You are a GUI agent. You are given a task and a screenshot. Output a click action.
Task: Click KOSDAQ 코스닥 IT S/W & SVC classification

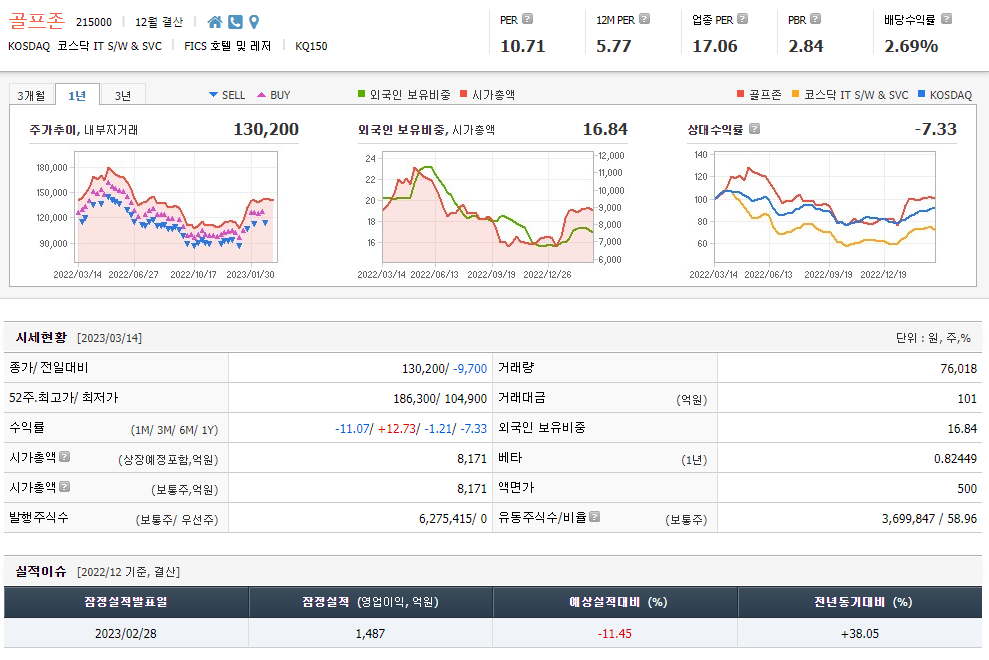point(85,46)
